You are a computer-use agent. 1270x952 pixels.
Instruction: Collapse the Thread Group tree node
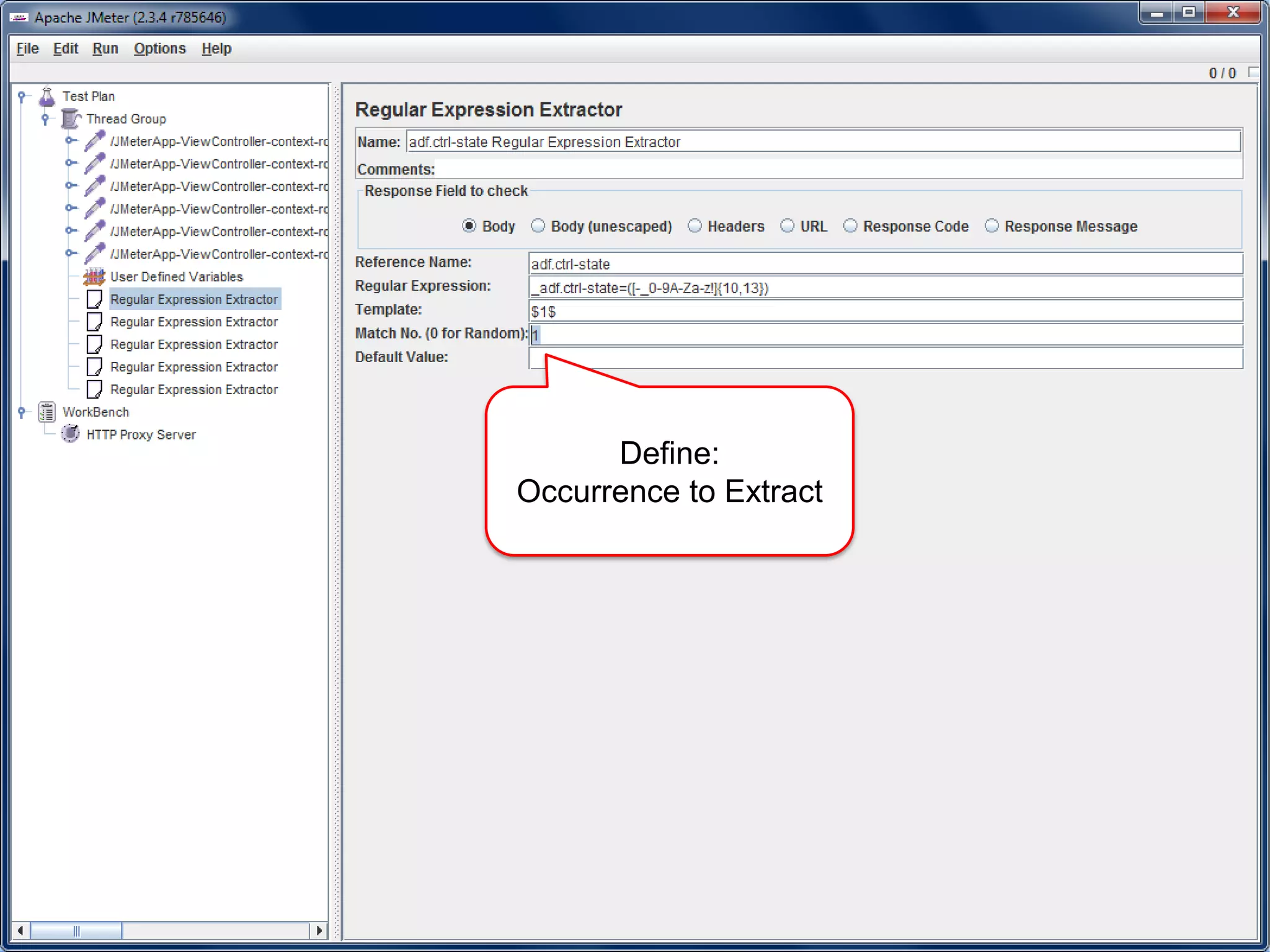pos(45,119)
